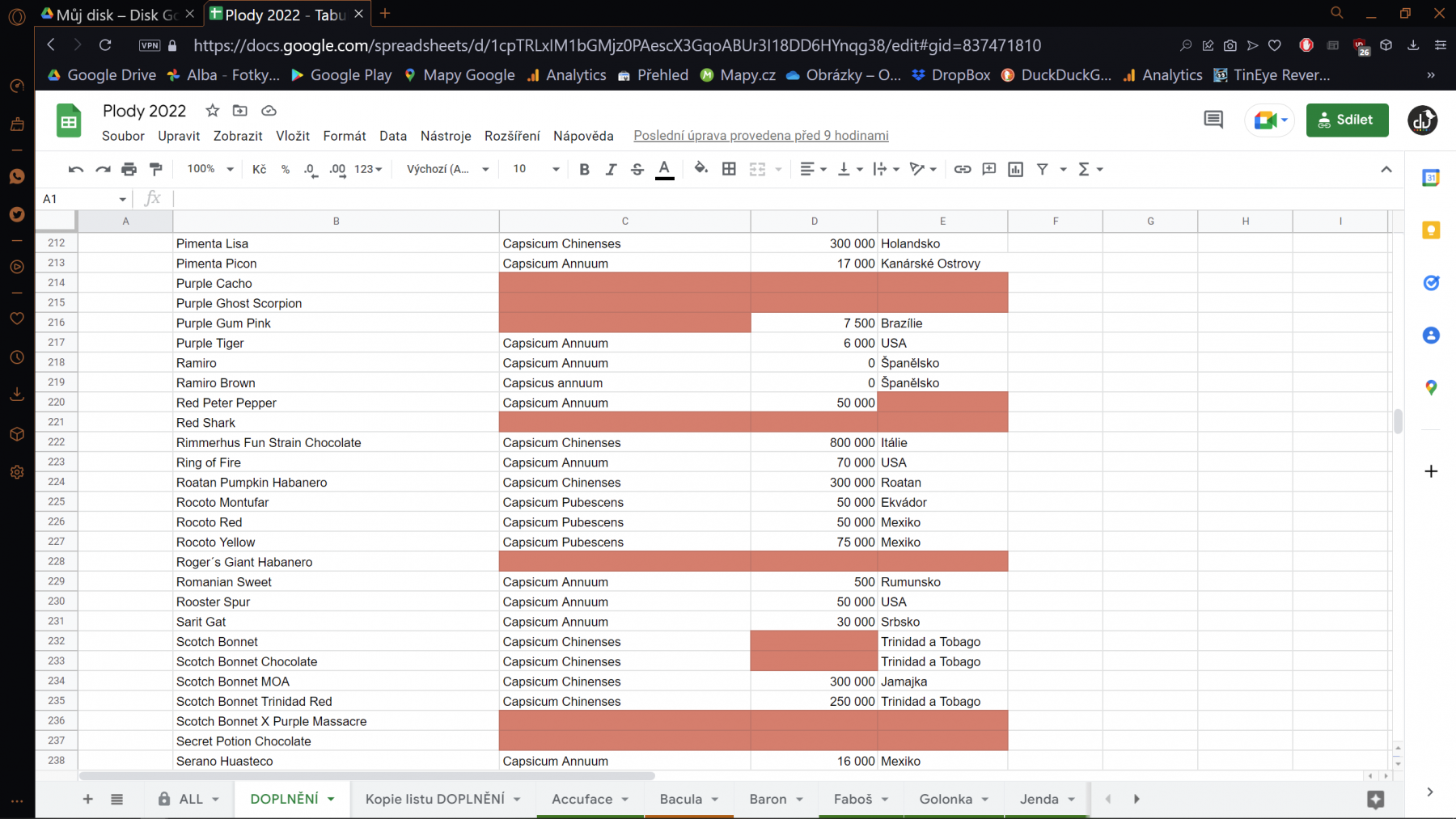Open the Formát menu
Image resolution: width=1456 pixels, height=819 pixels.
[x=344, y=136]
